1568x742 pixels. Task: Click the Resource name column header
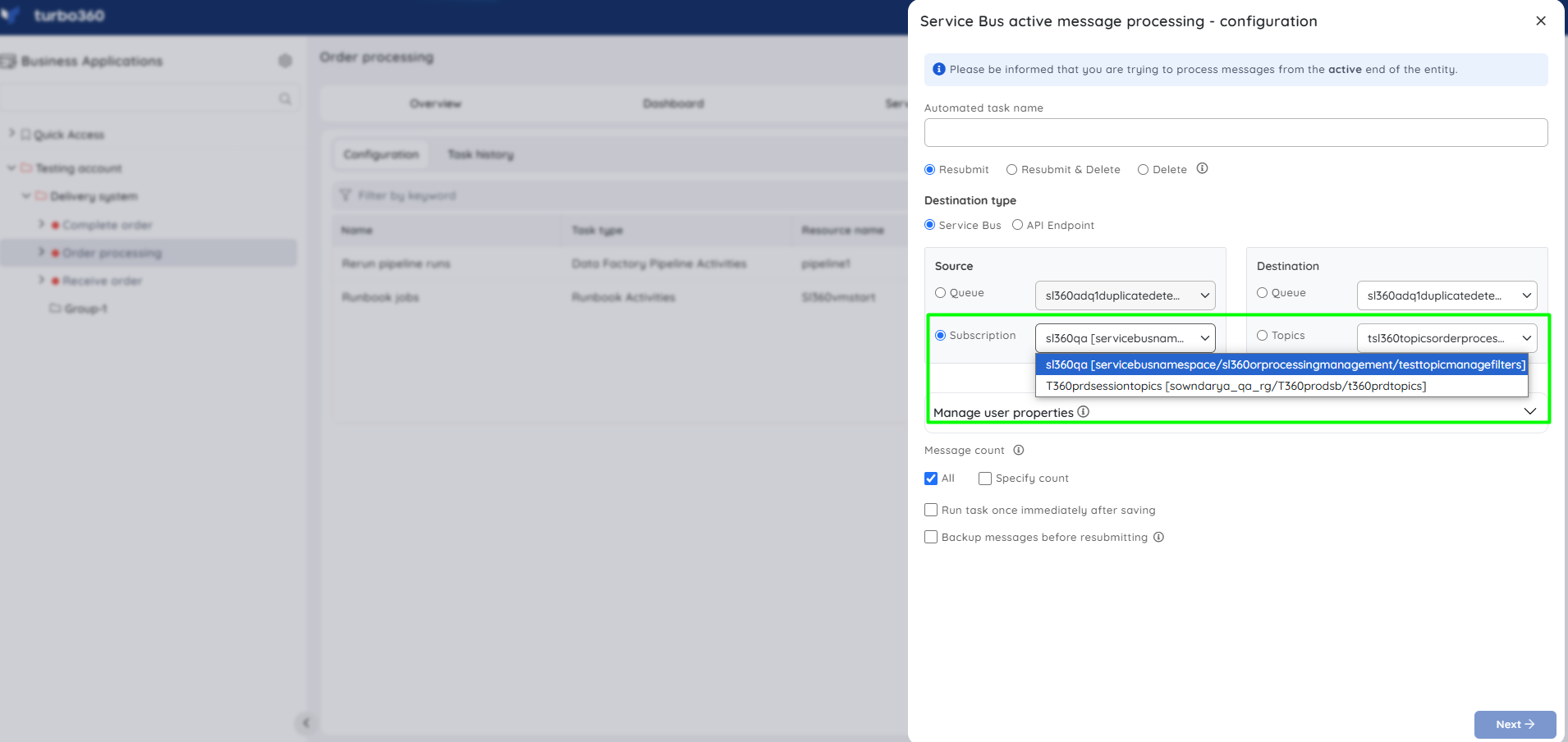click(x=843, y=230)
